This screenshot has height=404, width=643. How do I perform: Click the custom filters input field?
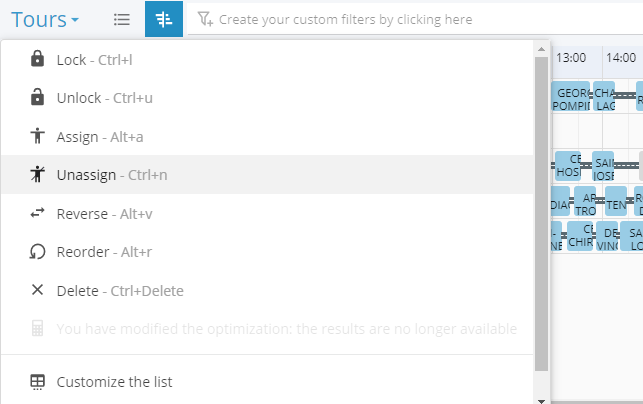(400, 19)
